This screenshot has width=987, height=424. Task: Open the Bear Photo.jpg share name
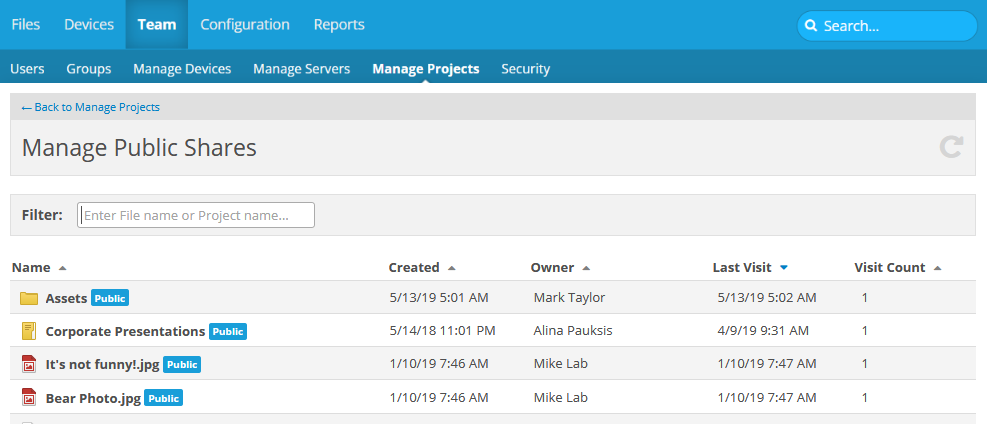coord(93,398)
